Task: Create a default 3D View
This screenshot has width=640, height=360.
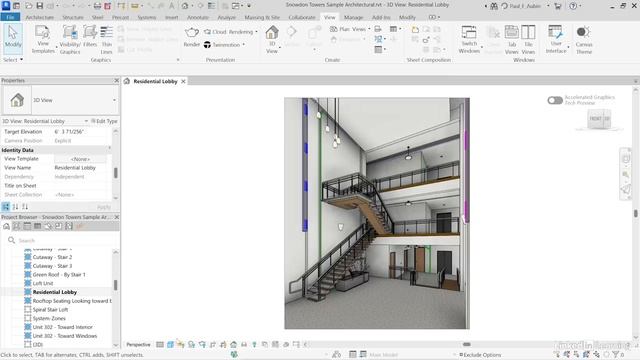Action: tap(272, 39)
